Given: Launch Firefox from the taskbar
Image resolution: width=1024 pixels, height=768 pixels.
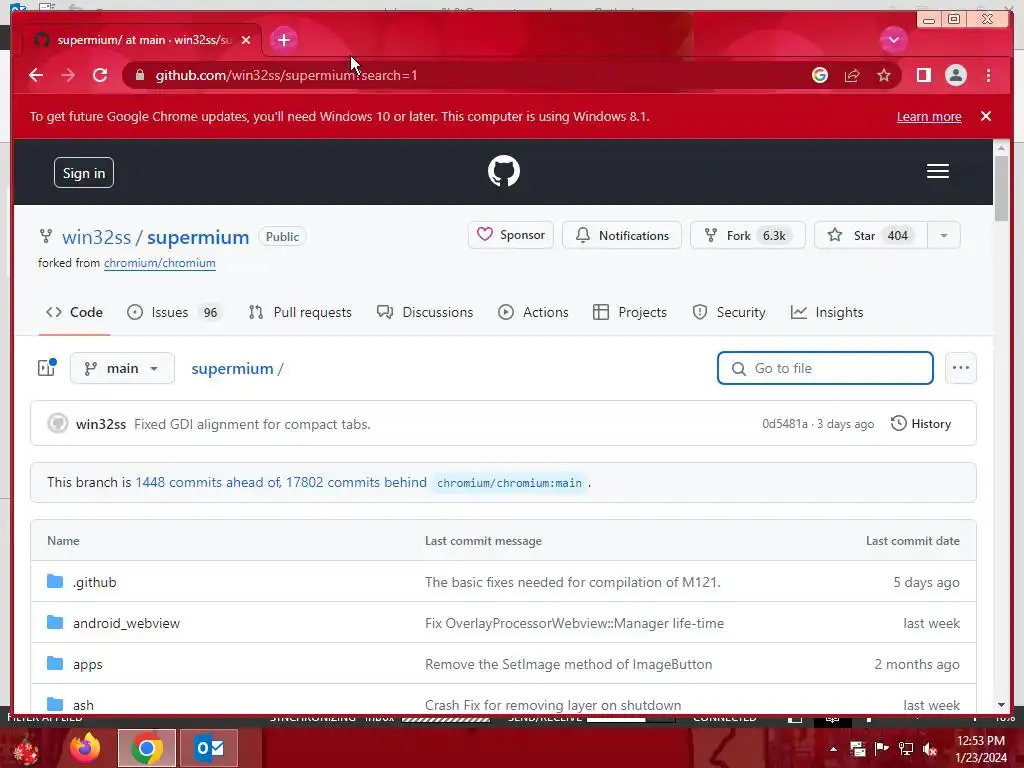Looking at the screenshot, I should (85, 748).
